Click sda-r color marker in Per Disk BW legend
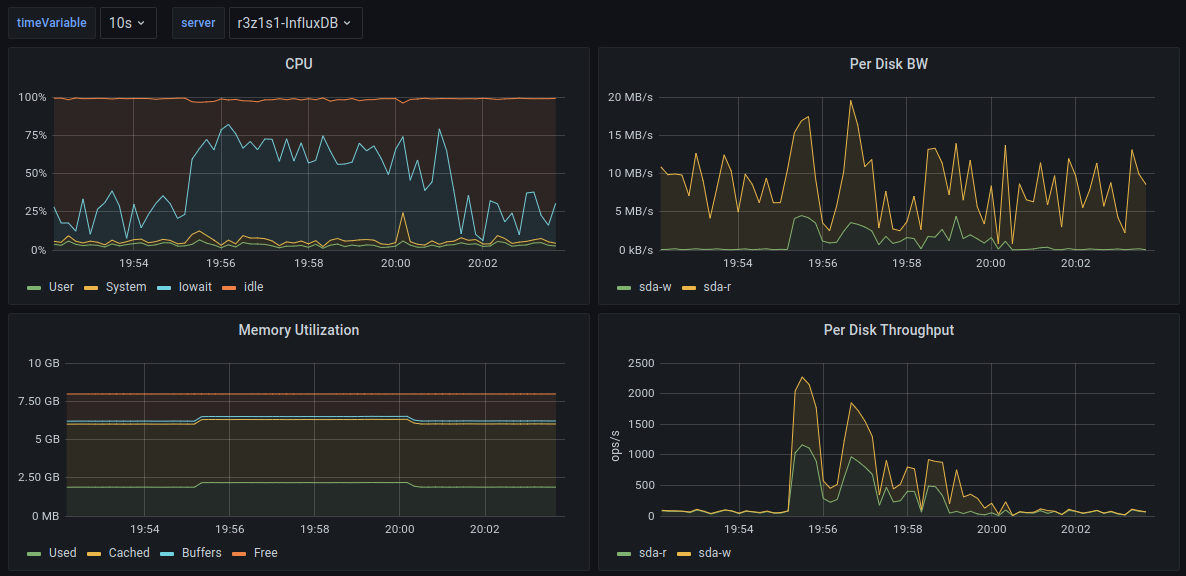Screen dimensions: 1186x576 click(x=688, y=287)
